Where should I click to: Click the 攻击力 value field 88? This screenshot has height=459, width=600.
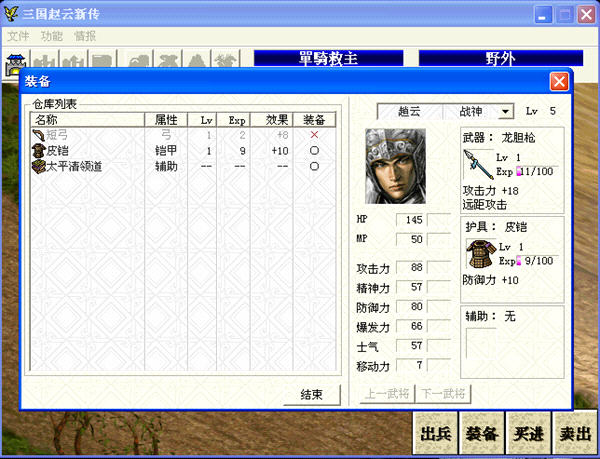click(x=410, y=267)
